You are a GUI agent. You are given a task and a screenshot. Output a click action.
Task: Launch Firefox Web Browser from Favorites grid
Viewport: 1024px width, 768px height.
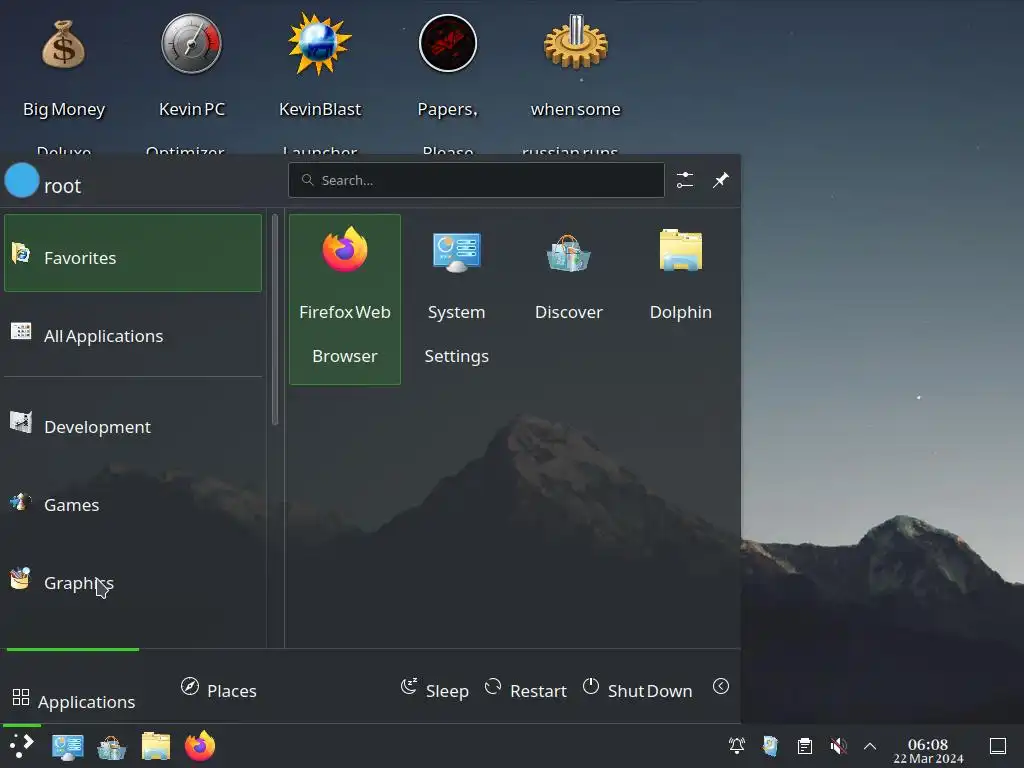(x=345, y=299)
